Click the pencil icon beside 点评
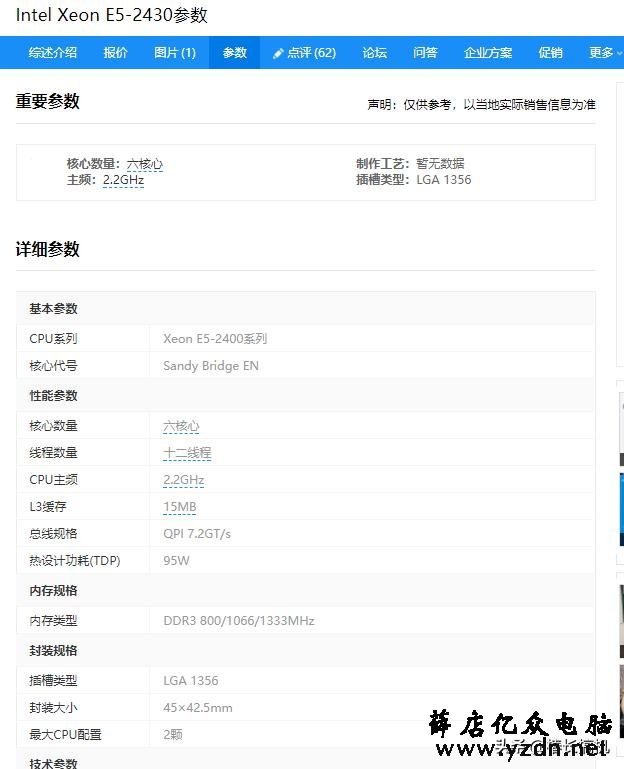624x769 pixels. pos(278,53)
